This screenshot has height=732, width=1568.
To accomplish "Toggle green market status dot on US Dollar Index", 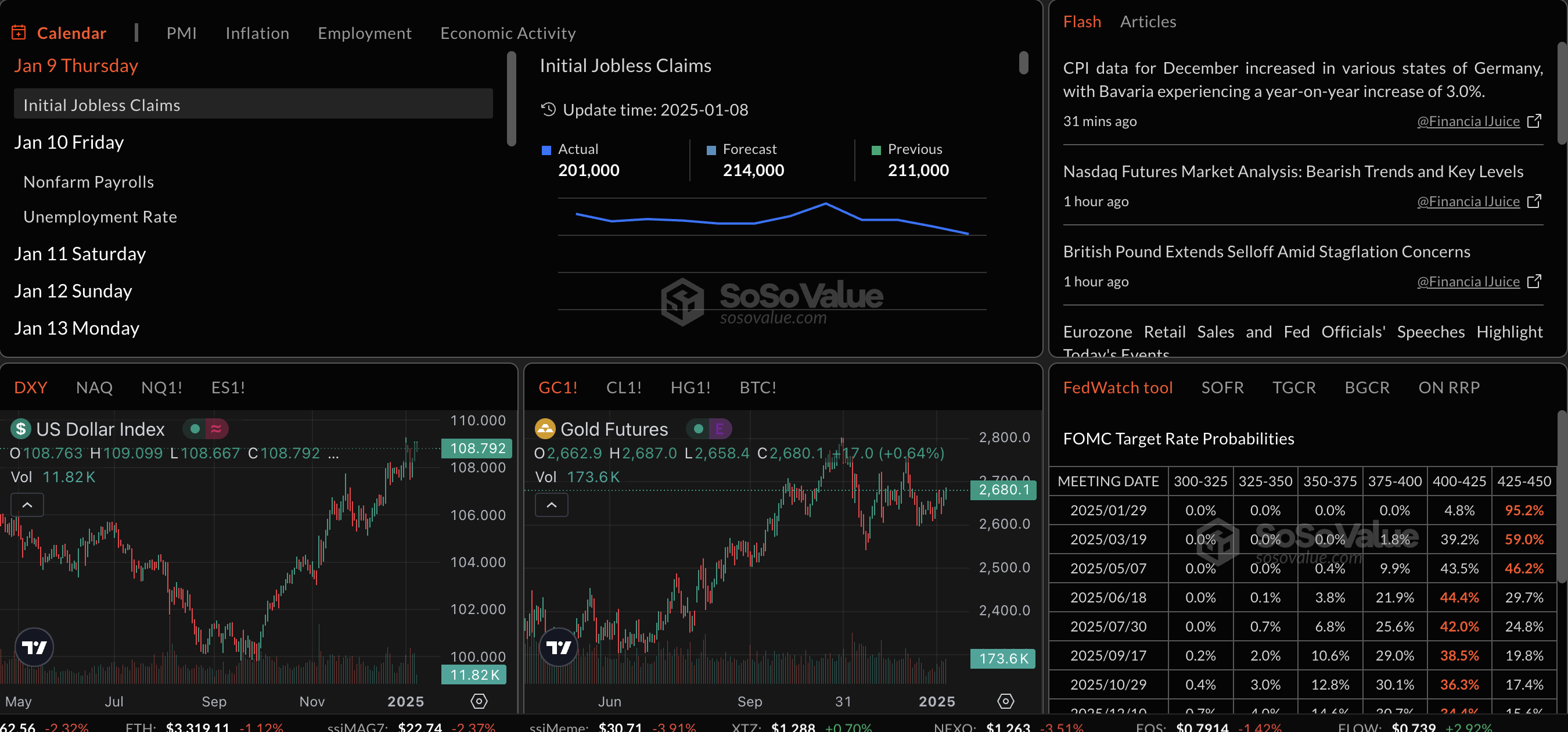I will coord(195,429).
